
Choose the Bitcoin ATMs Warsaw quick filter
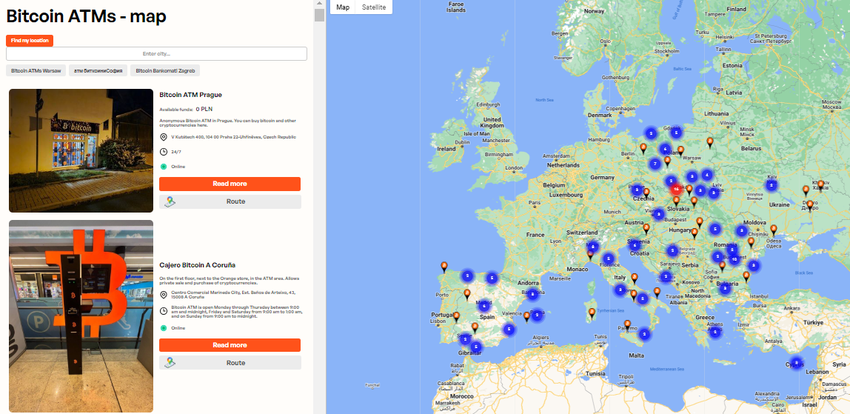[x=34, y=71]
